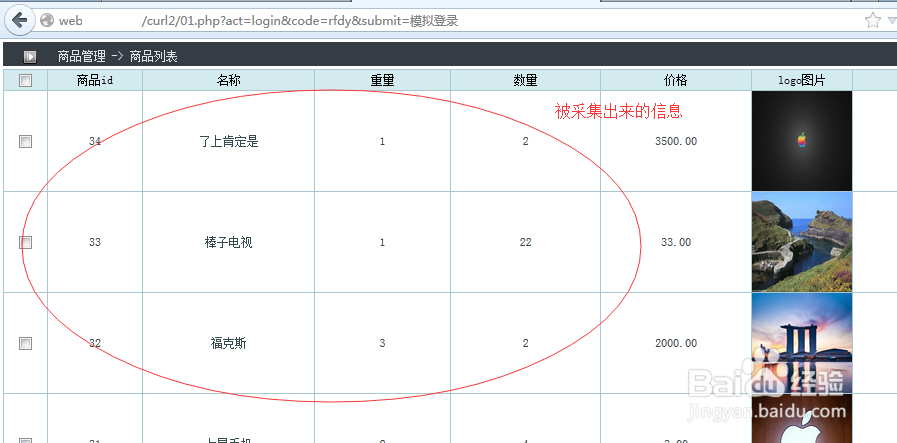Click the logo图片 column header
897x443 pixels.
pyautogui.click(x=802, y=81)
